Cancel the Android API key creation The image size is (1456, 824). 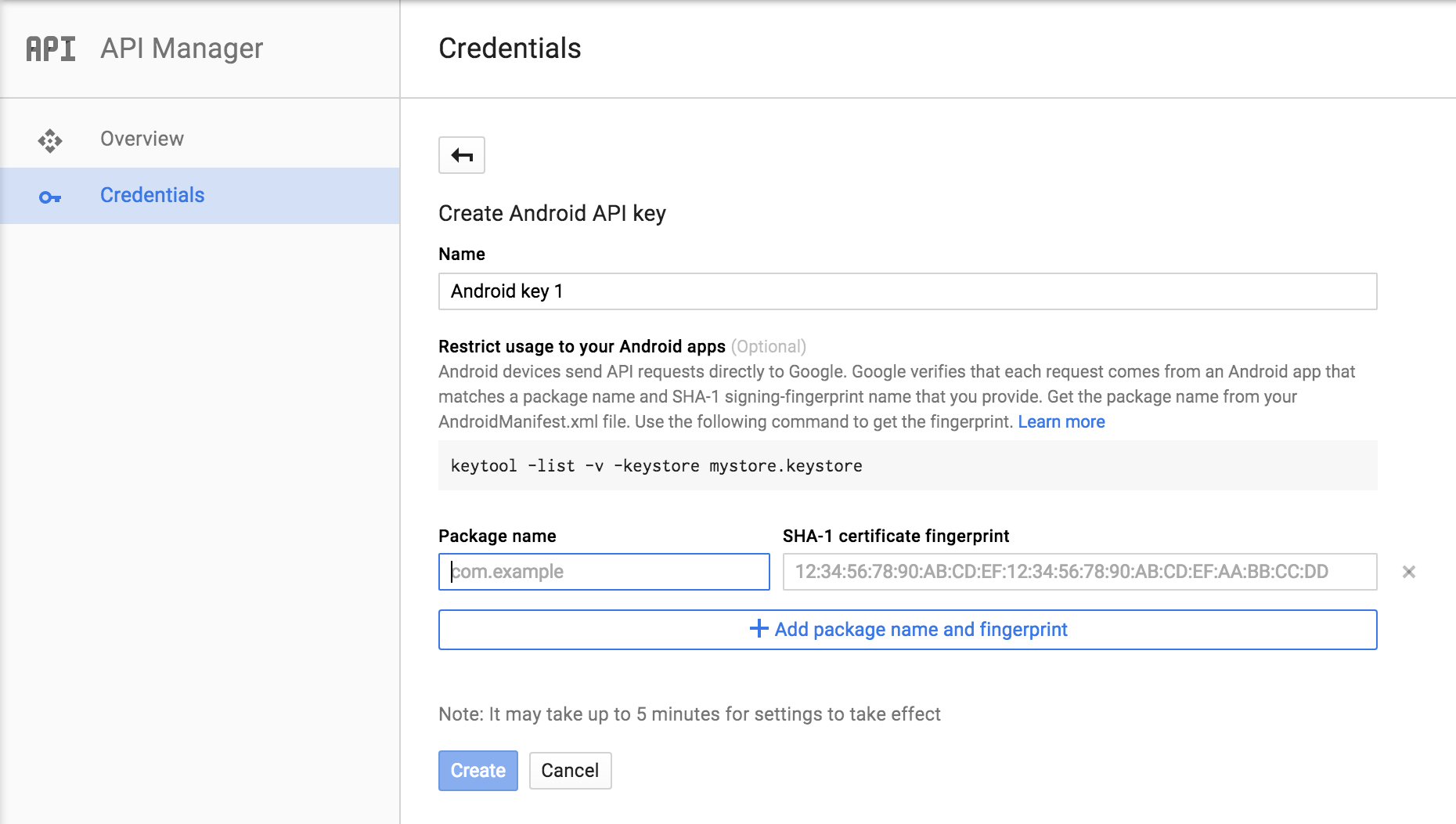pyautogui.click(x=570, y=771)
